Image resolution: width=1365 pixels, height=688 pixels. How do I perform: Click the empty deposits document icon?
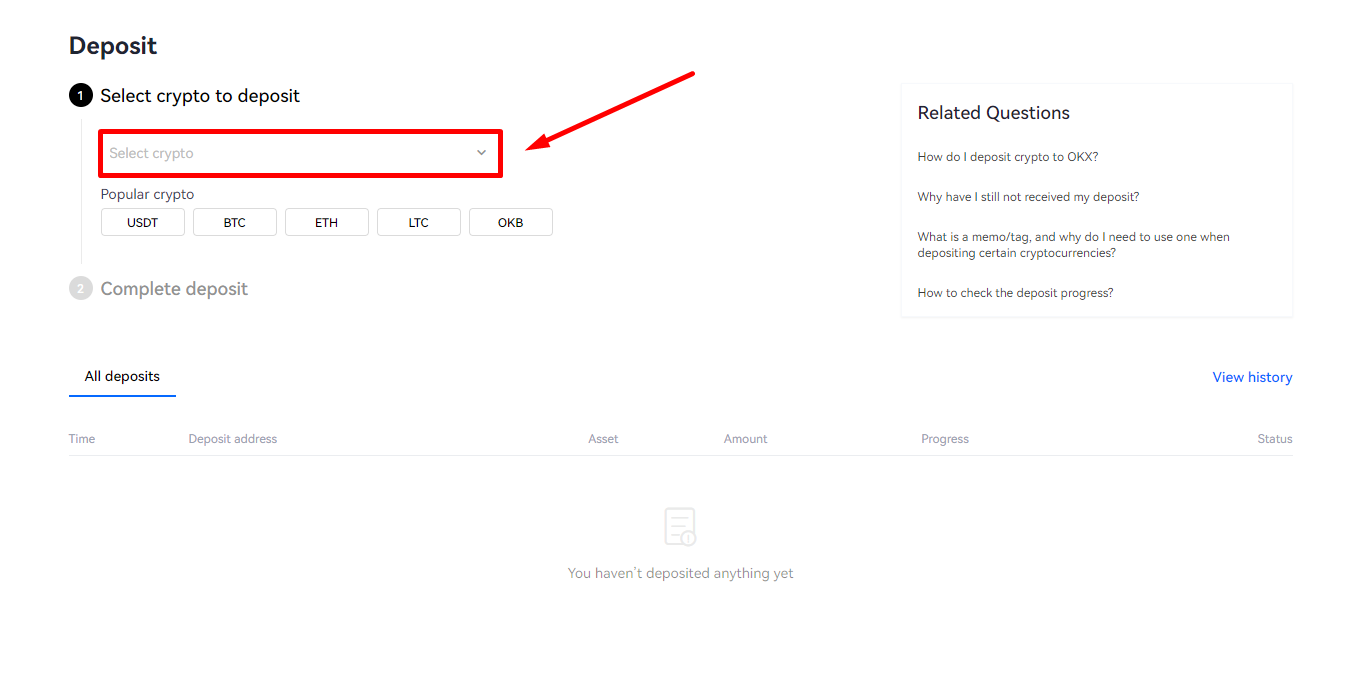680,527
